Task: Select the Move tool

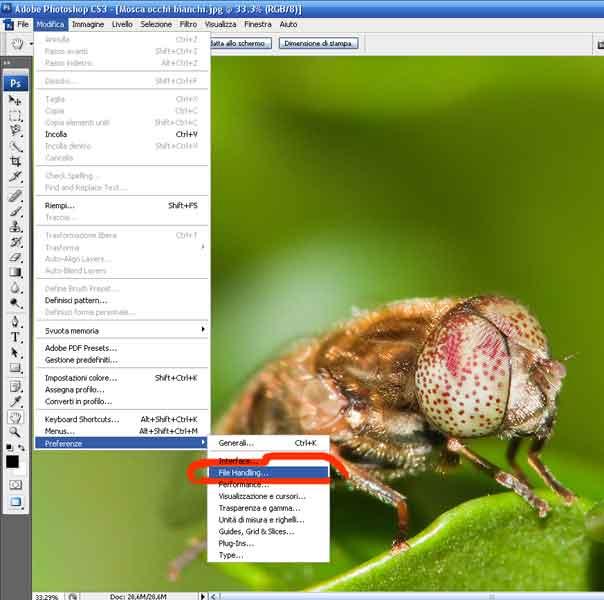Action: (15, 101)
